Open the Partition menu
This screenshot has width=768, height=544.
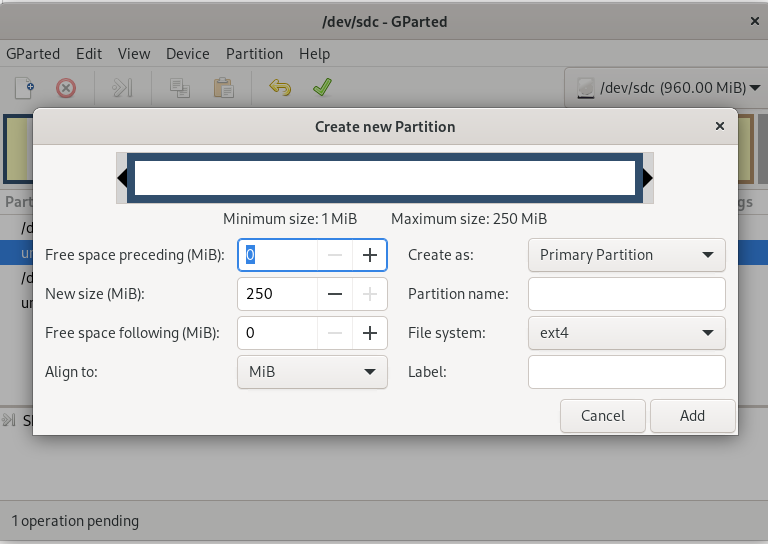pyautogui.click(x=254, y=54)
